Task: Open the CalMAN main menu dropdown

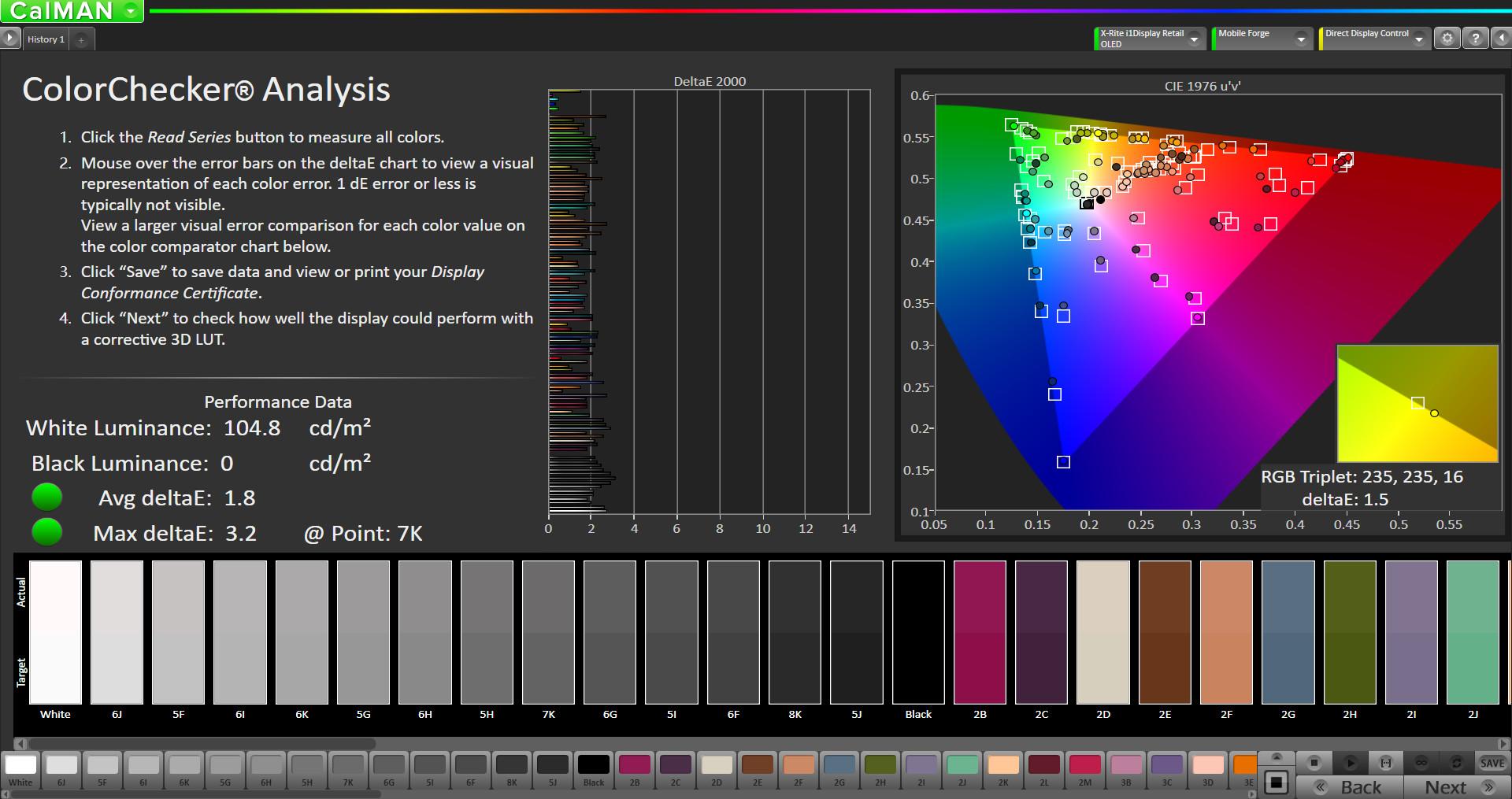Action: pyautogui.click(x=132, y=11)
